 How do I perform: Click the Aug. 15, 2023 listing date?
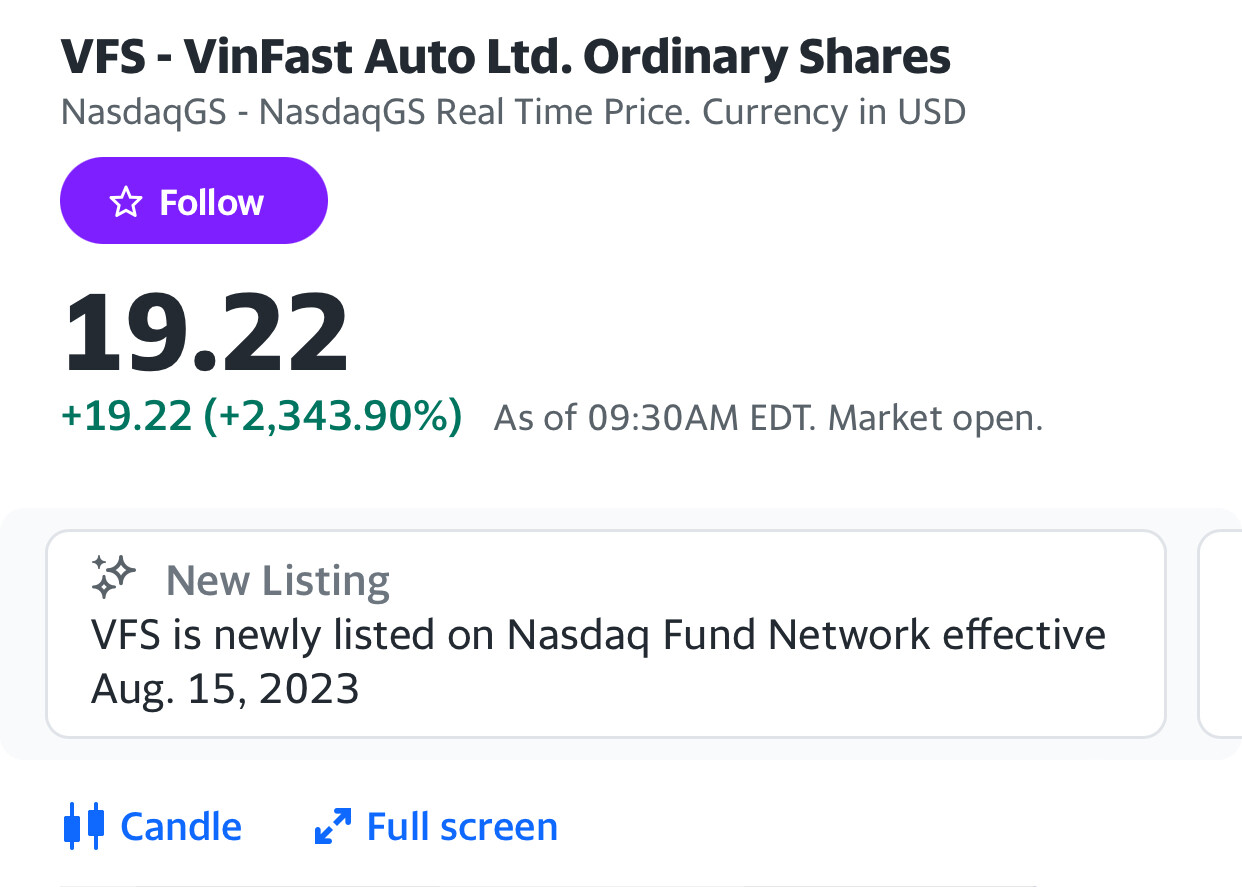[x=224, y=690]
